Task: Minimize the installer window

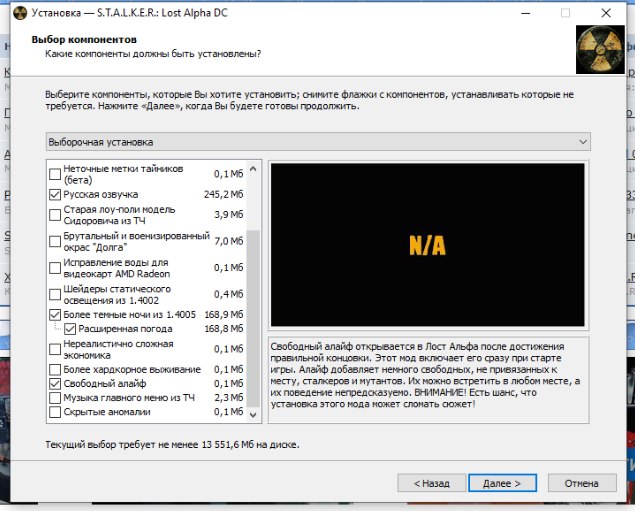Action: pos(526,13)
